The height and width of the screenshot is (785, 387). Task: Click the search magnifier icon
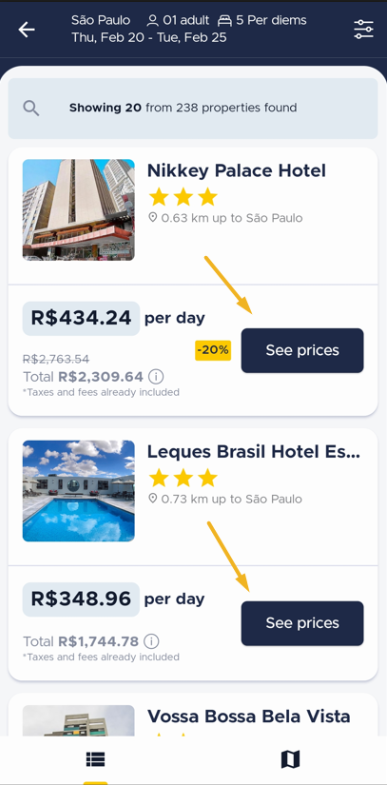click(x=31, y=108)
